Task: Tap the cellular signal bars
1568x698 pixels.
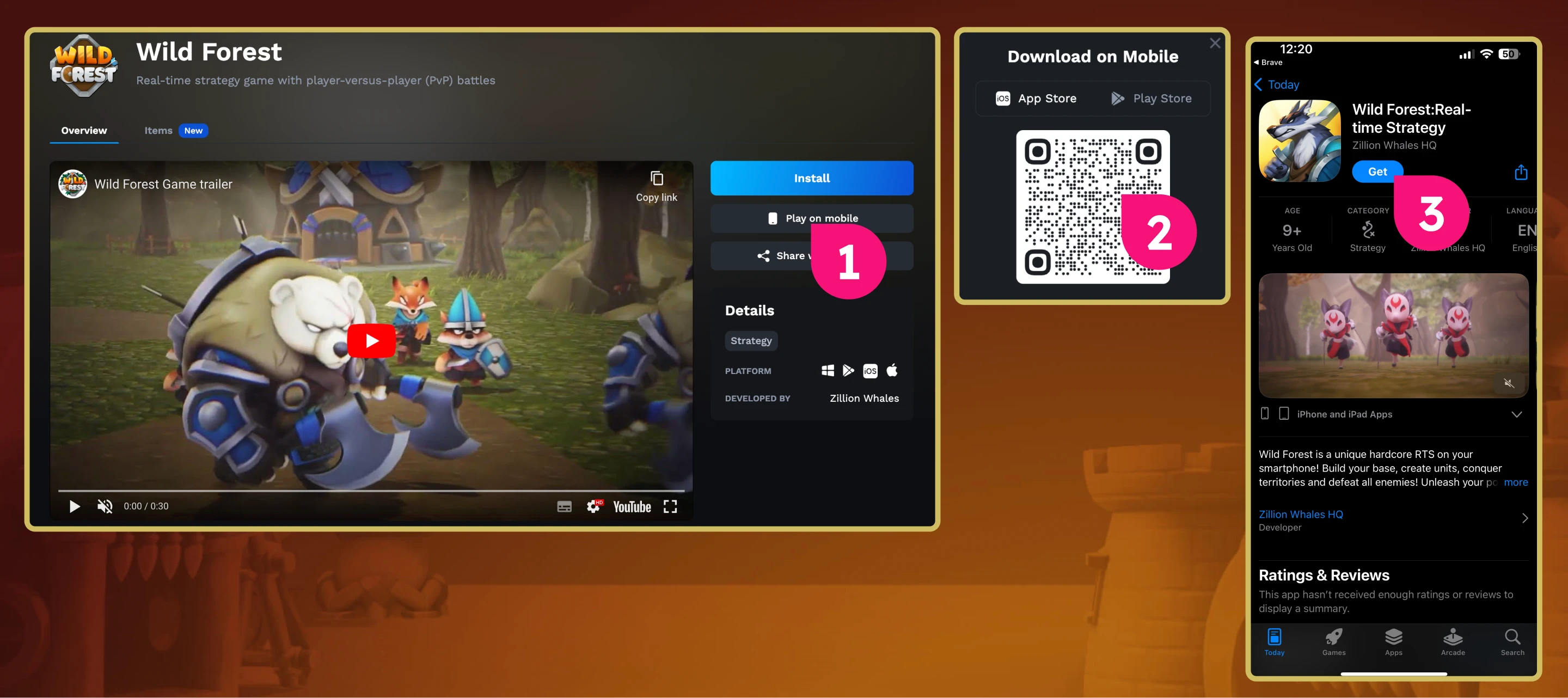Action: coord(1466,55)
